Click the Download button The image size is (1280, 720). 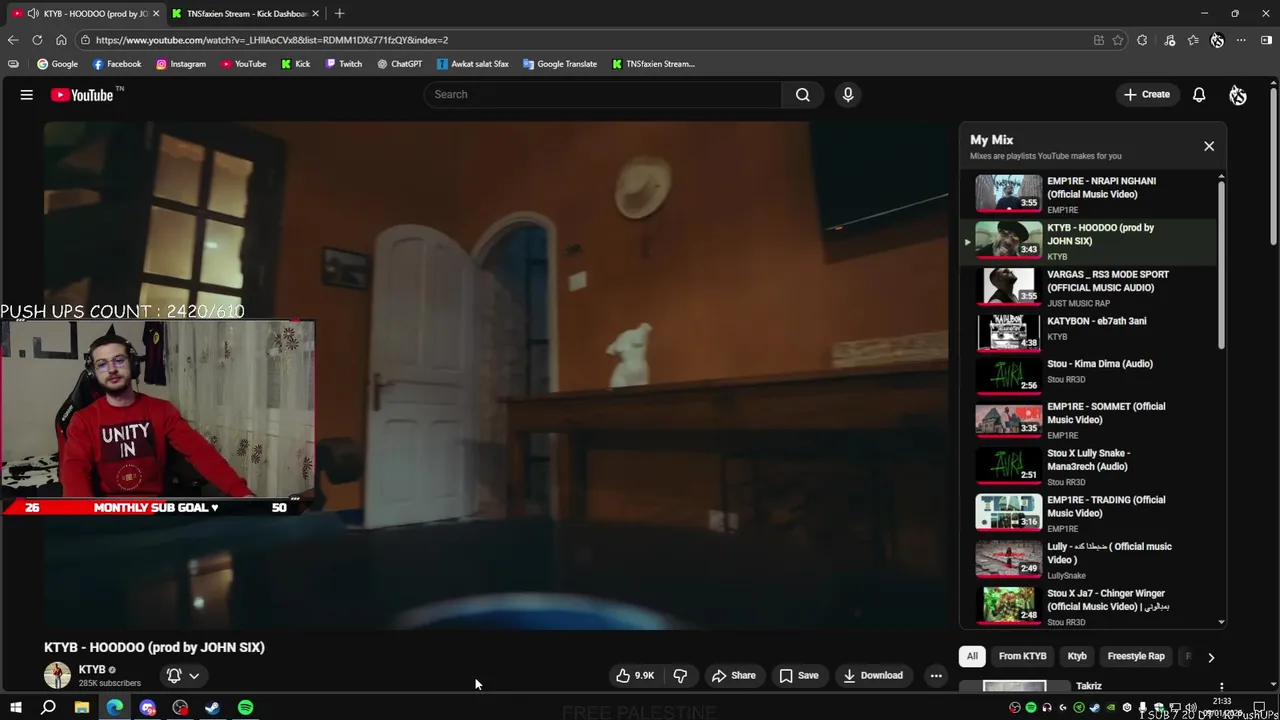tap(873, 675)
